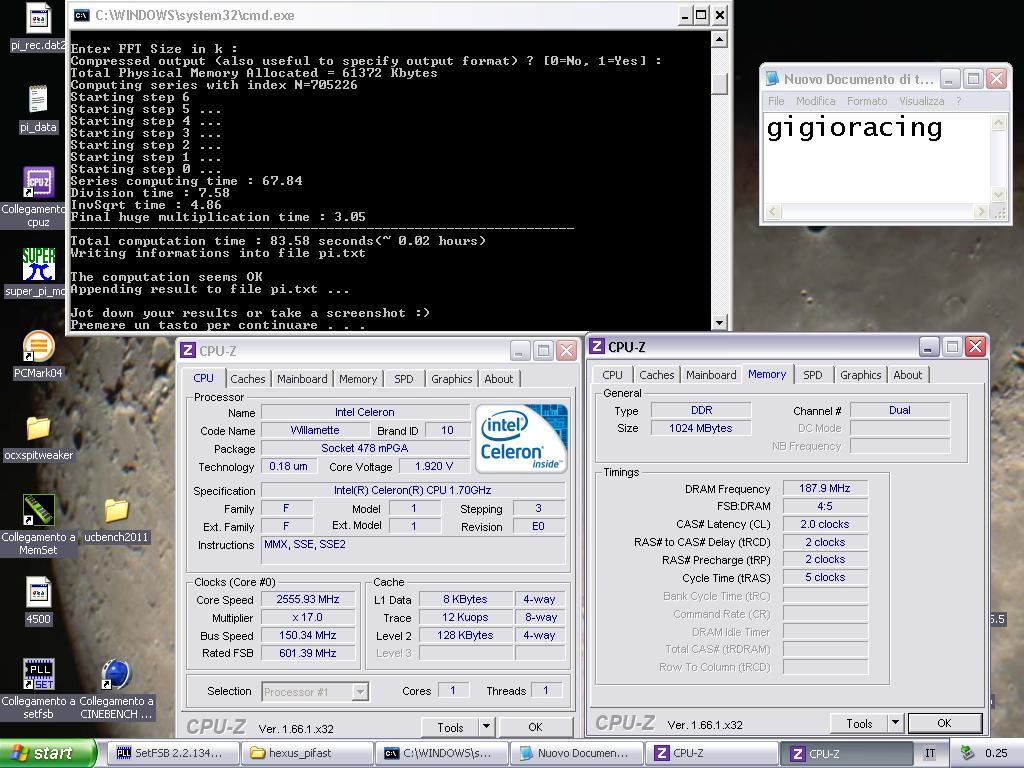Switch to SetFSB 2.2.134 taskbar button

coord(174,753)
